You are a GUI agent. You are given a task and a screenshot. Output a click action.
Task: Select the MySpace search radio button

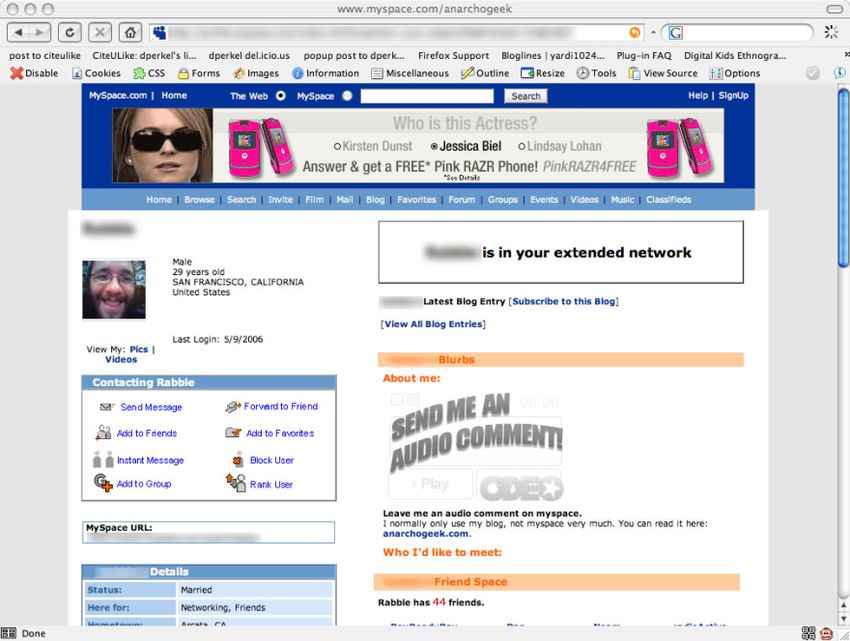click(347, 96)
